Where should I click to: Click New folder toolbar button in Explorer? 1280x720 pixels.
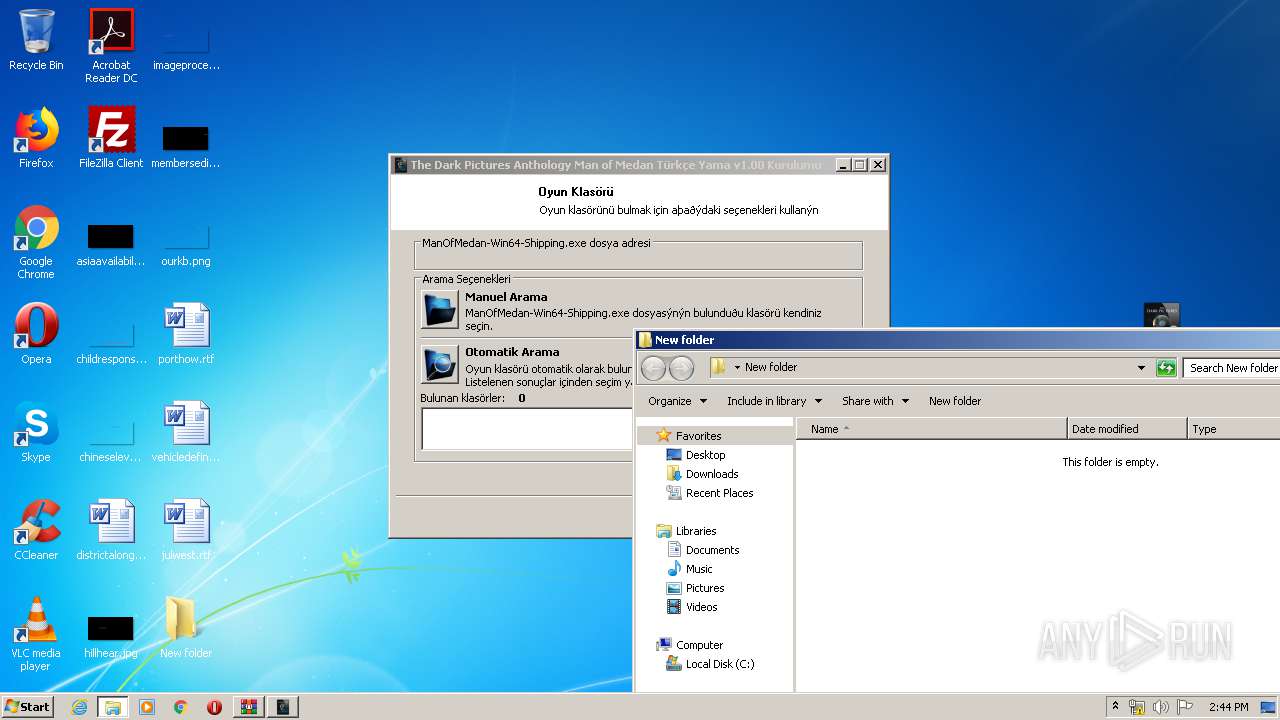955,401
